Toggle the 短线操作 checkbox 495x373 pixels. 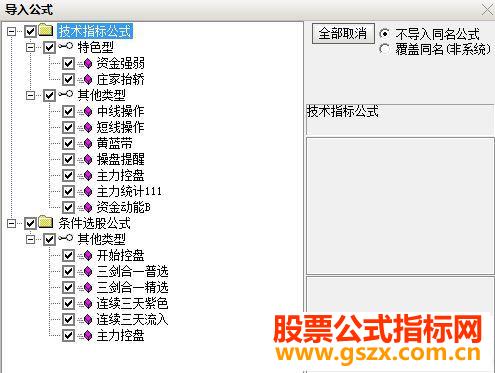click(68, 127)
